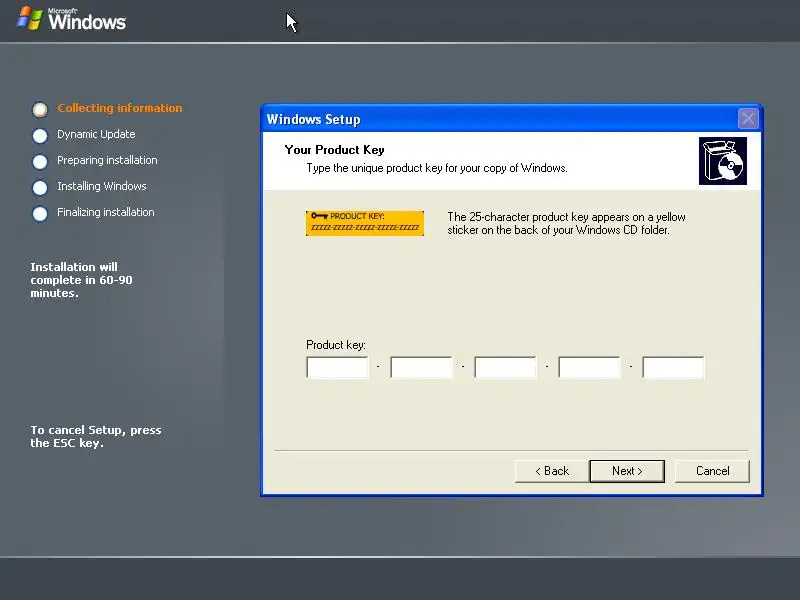This screenshot has height=600, width=800.
Task: Focus the fifth product key field
Action: click(673, 367)
